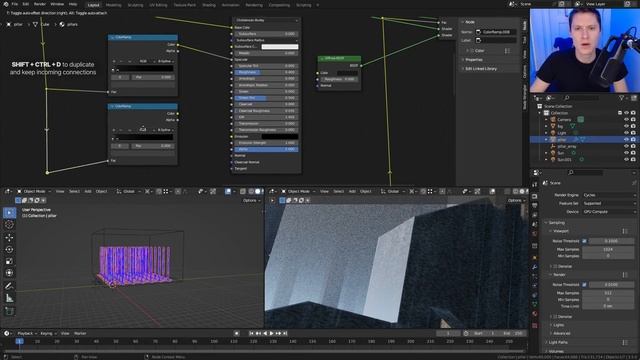Image resolution: width=640 pixels, height=360 pixels.
Task: Select the Select Box tool in left viewport
Action: tap(9, 213)
